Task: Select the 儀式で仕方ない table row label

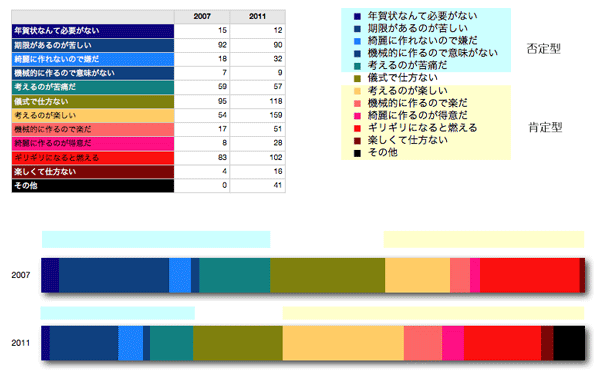Action: click(x=93, y=101)
